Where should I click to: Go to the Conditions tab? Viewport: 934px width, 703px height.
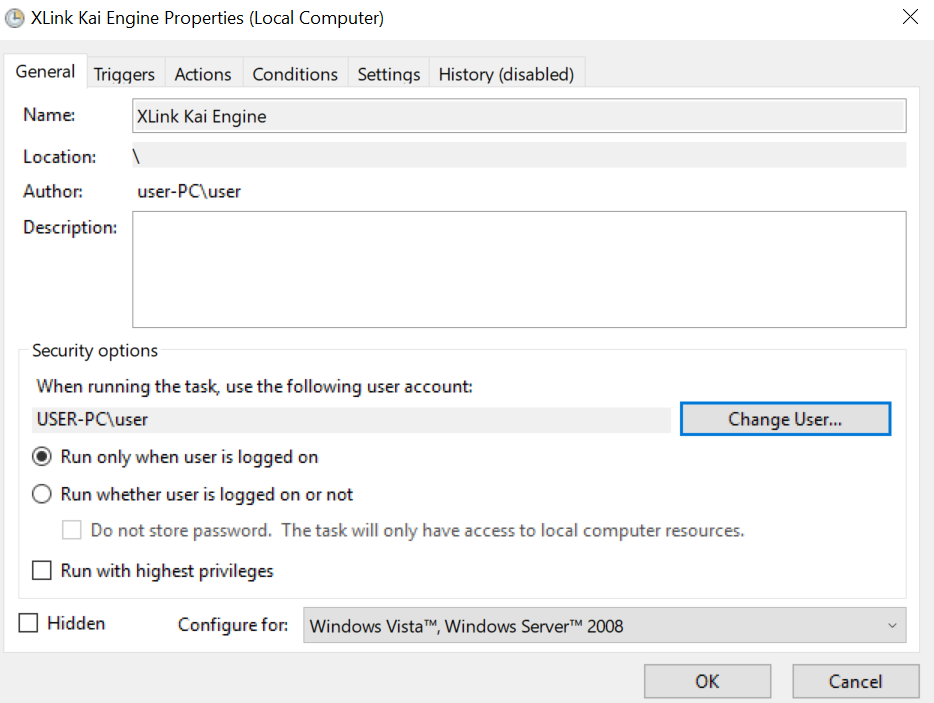pos(295,74)
